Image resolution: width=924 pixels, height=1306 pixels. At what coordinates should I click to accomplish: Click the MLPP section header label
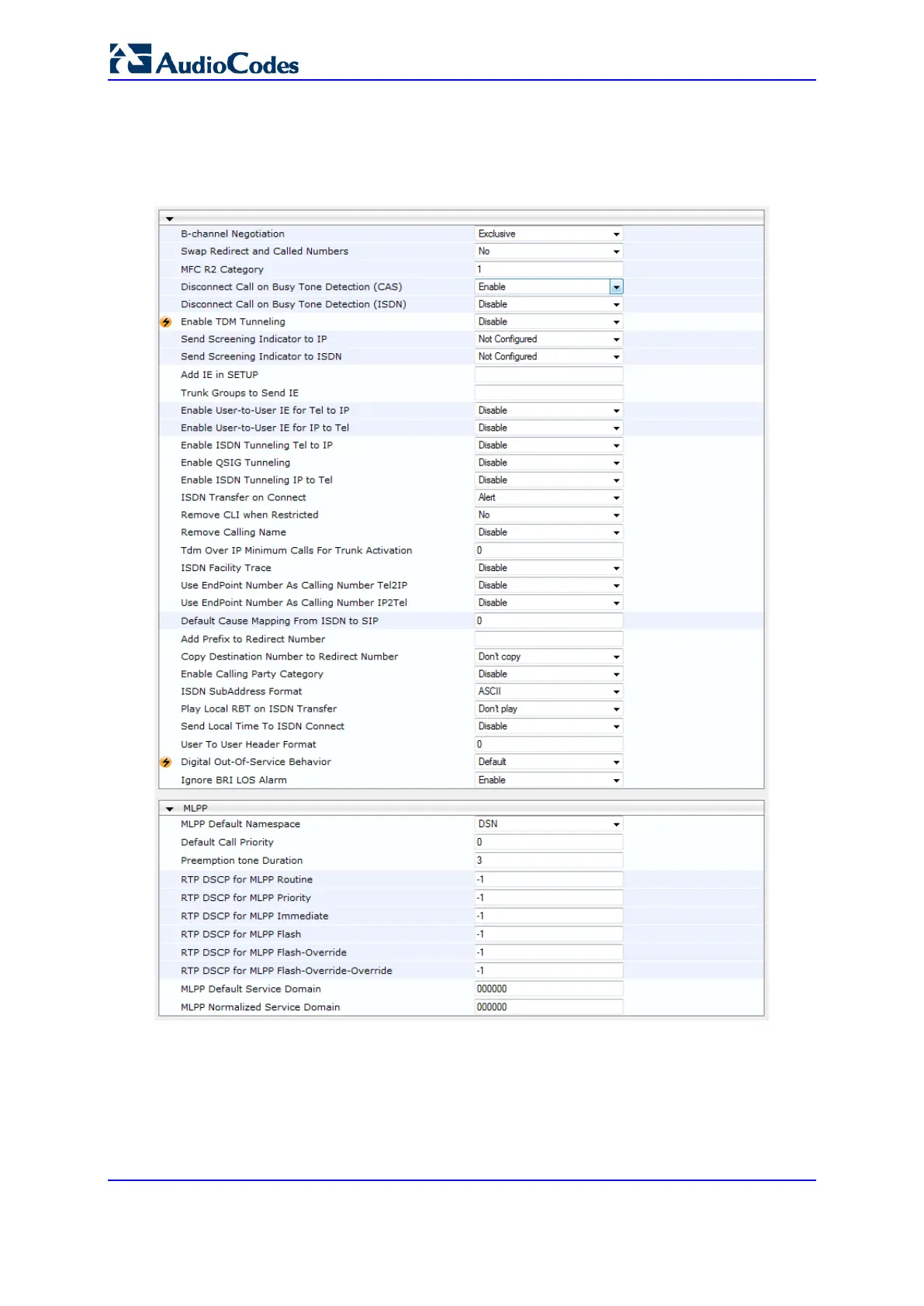pyautogui.click(x=196, y=809)
